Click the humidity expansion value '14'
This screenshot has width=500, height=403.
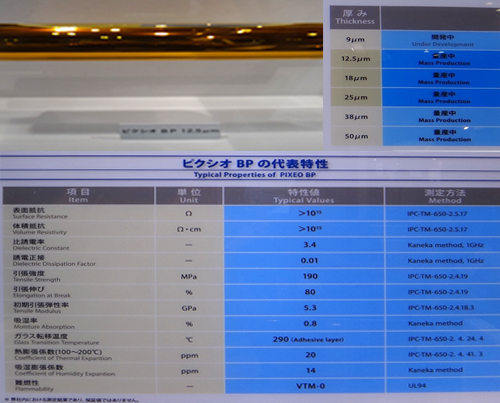click(x=310, y=371)
